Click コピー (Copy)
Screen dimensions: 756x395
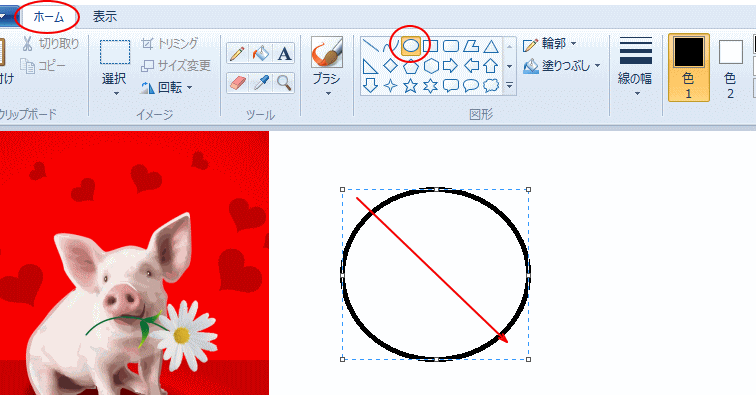click(42, 66)
